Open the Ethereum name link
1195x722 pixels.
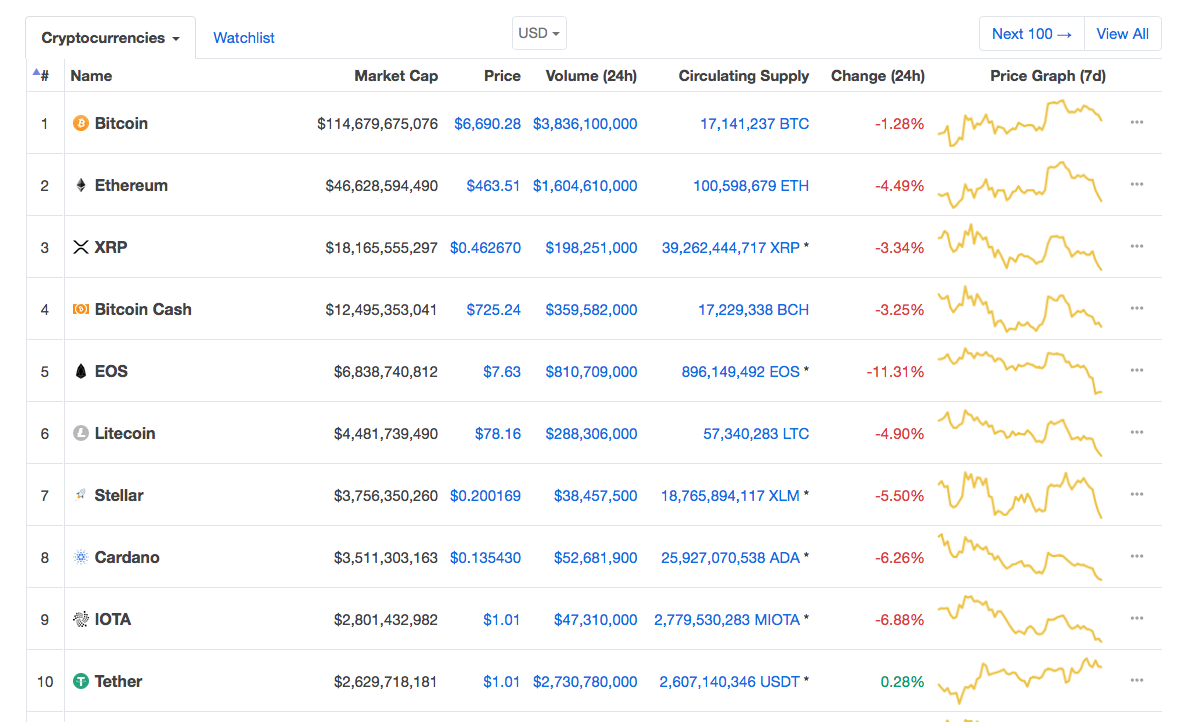[x=131, y=185]
